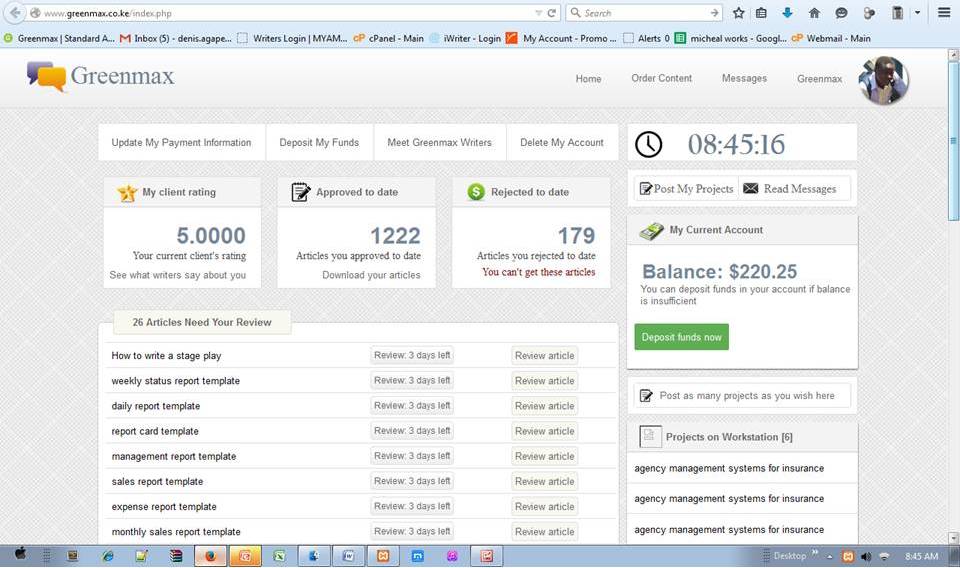Click the 26 Articles Need Your Review heading
The height and width of the screenshot is (568, 960).
202,323
